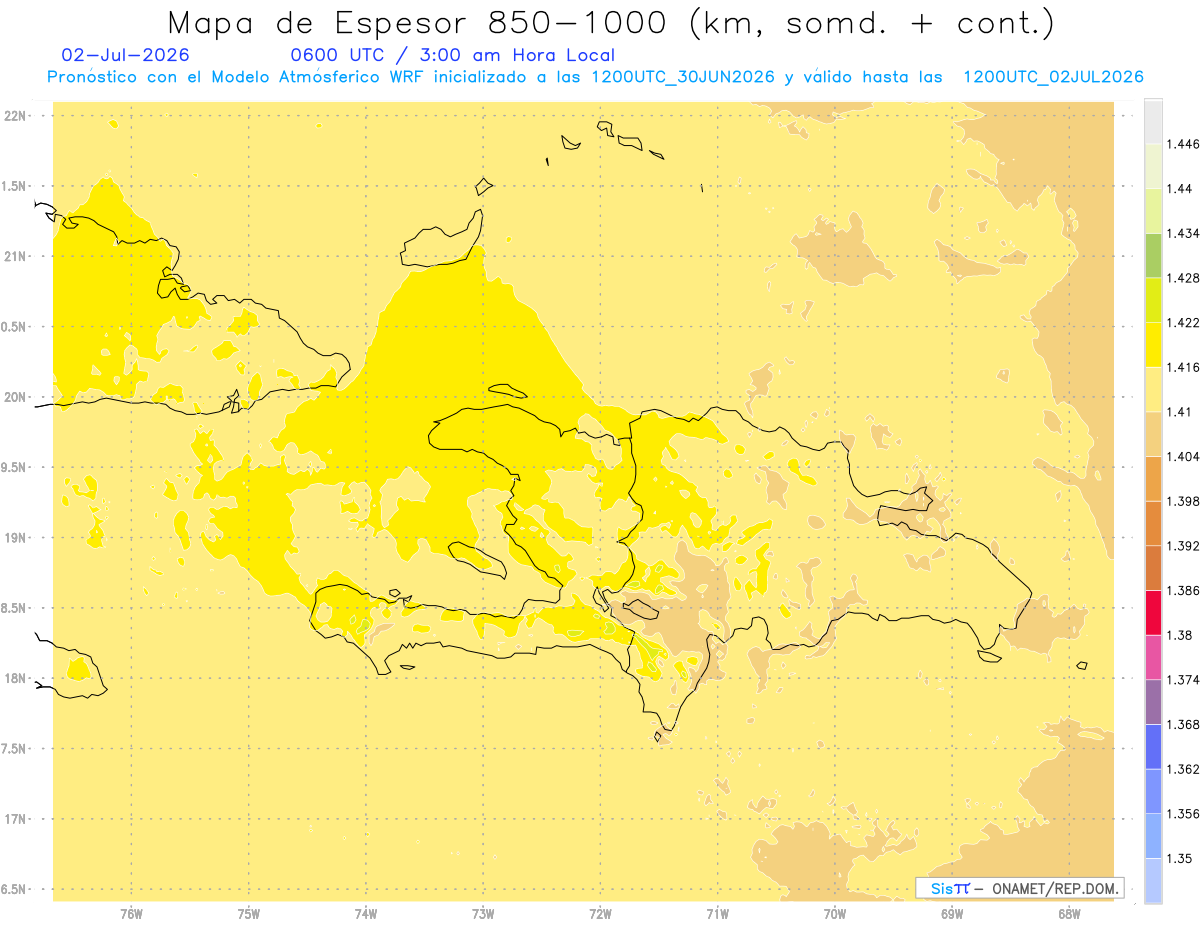Click the pale blue segment below 1.35

(x=1153, y=881)
